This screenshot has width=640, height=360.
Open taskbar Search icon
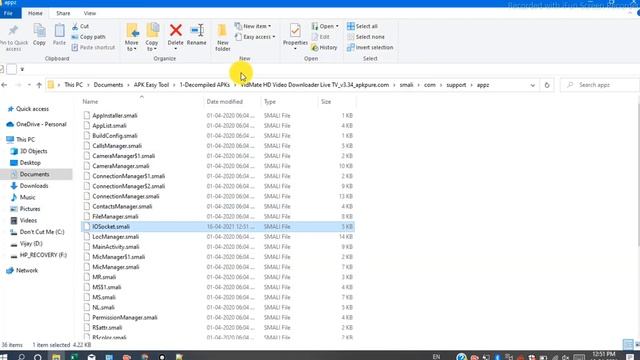coord(21,357)
